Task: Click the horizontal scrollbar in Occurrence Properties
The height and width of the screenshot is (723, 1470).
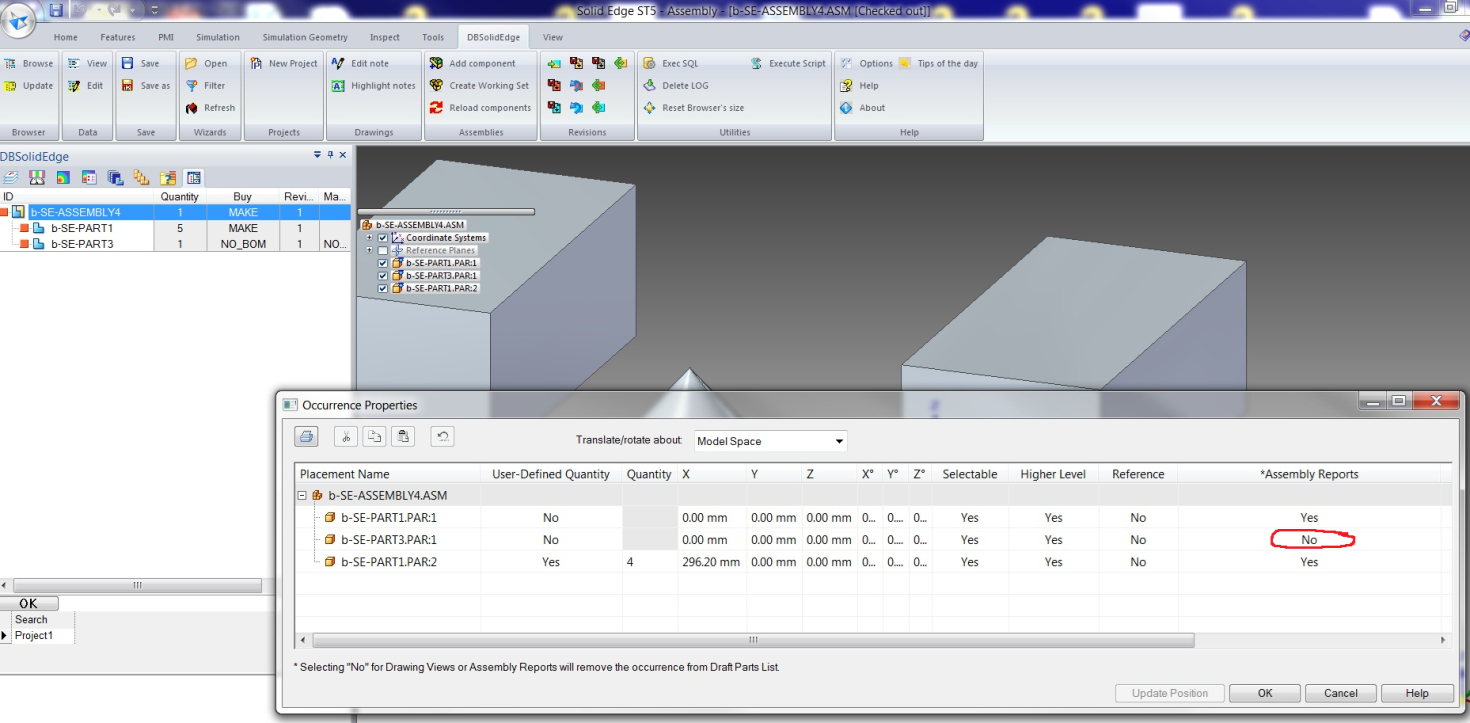Action: click(753, 640)
